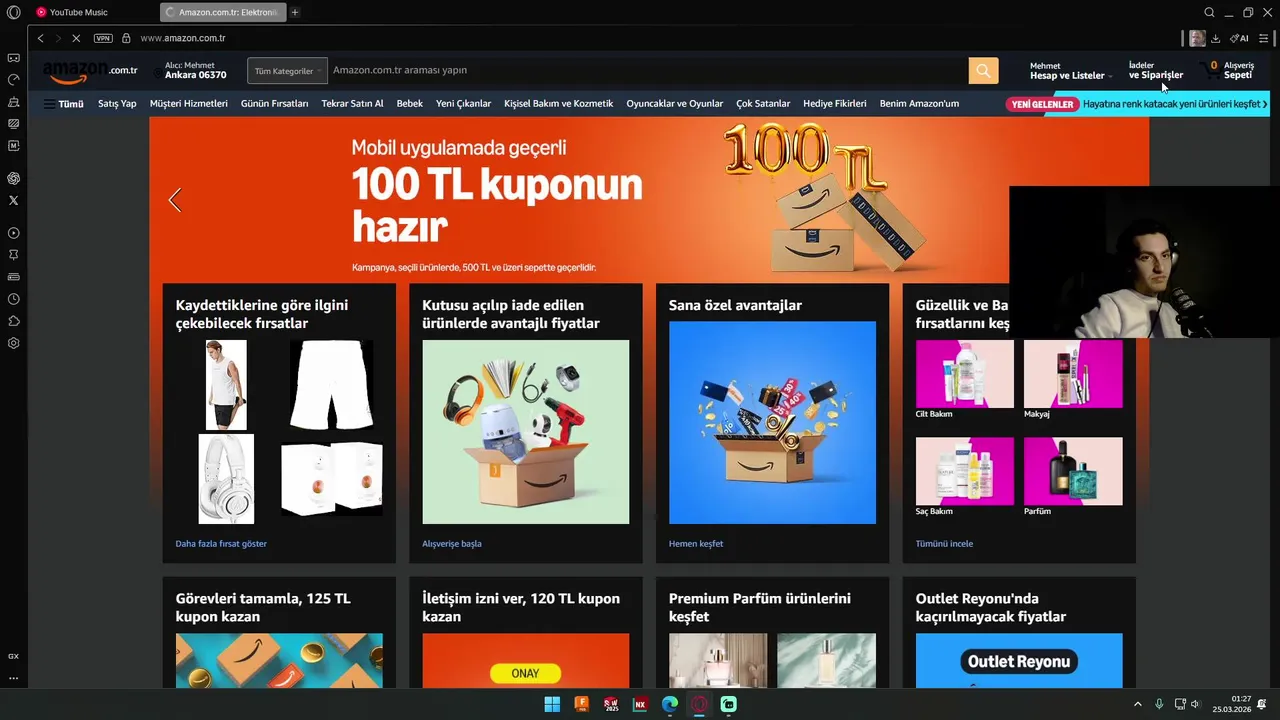The height and width of the screenshot is (720, 1280).
Task: Open browser tab search magnifier
Action: (x=1209, y=12)
